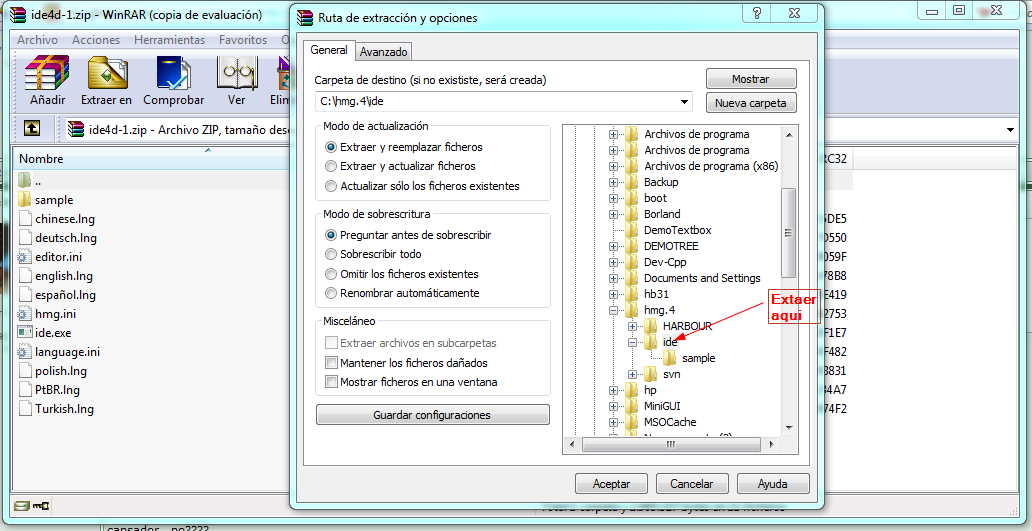
Task: Check Mostrar ficheros en una ventana
Action: pos(332,382)
